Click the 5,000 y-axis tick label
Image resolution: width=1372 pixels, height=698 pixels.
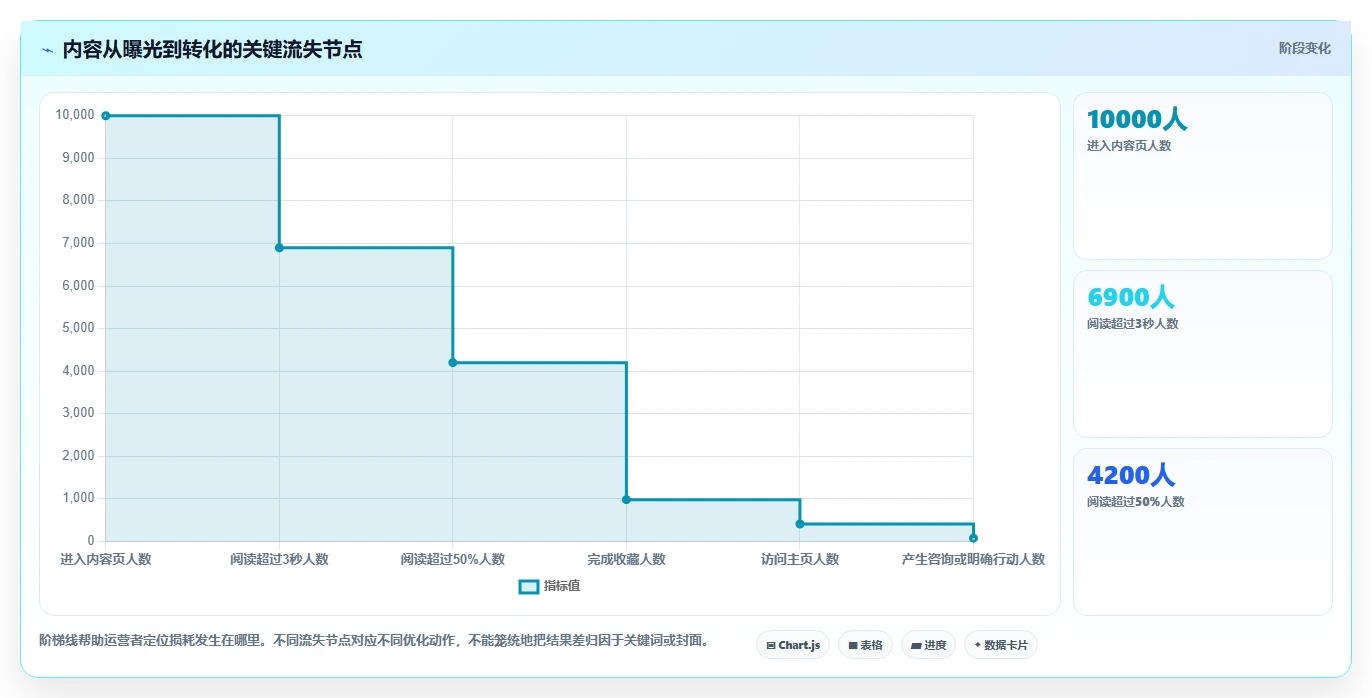78,328
